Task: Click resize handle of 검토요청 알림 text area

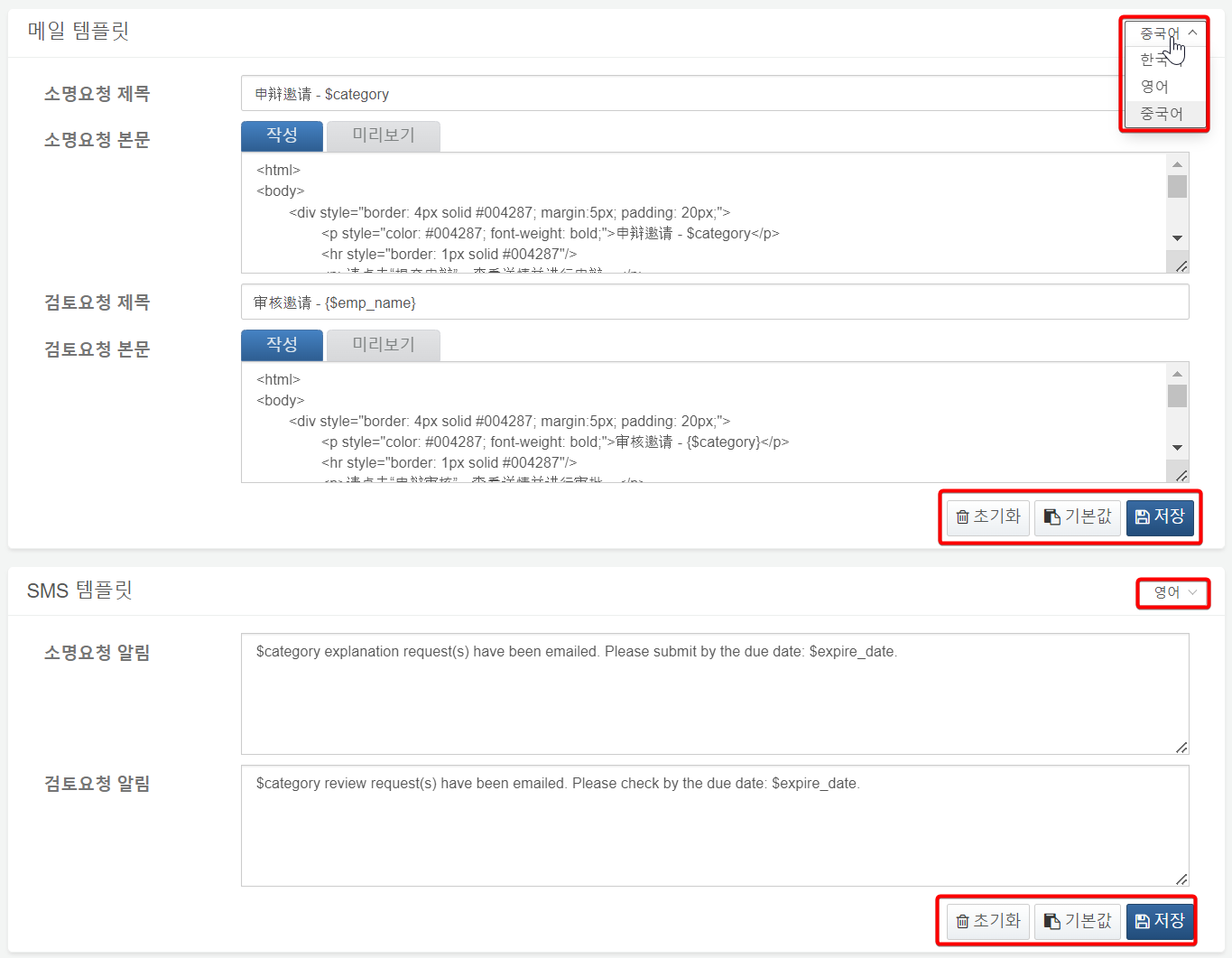Action: tap(1181, 879)
